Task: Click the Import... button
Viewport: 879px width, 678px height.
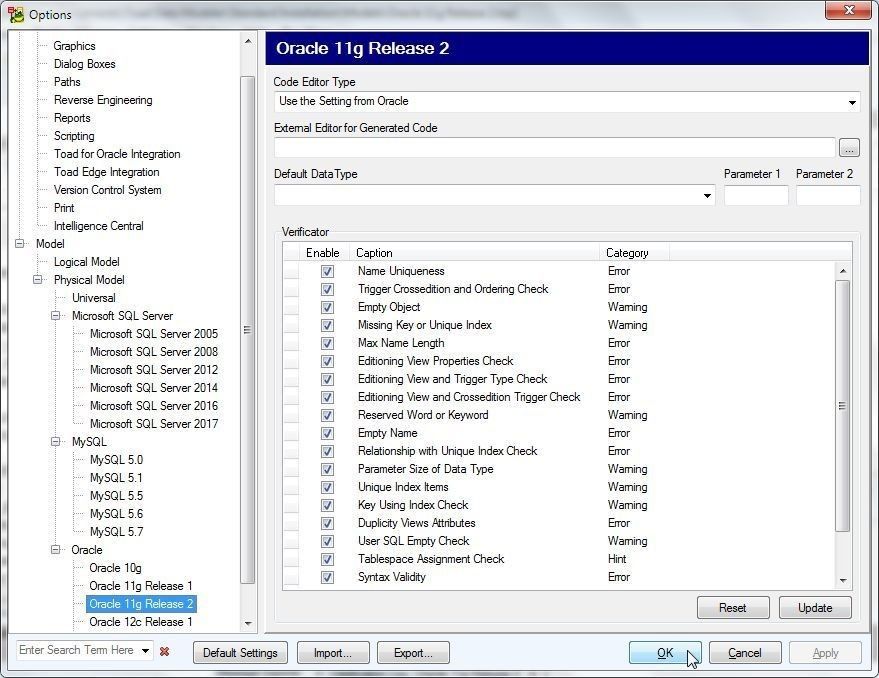Action: pyautogui.click(x=333, y=653)
